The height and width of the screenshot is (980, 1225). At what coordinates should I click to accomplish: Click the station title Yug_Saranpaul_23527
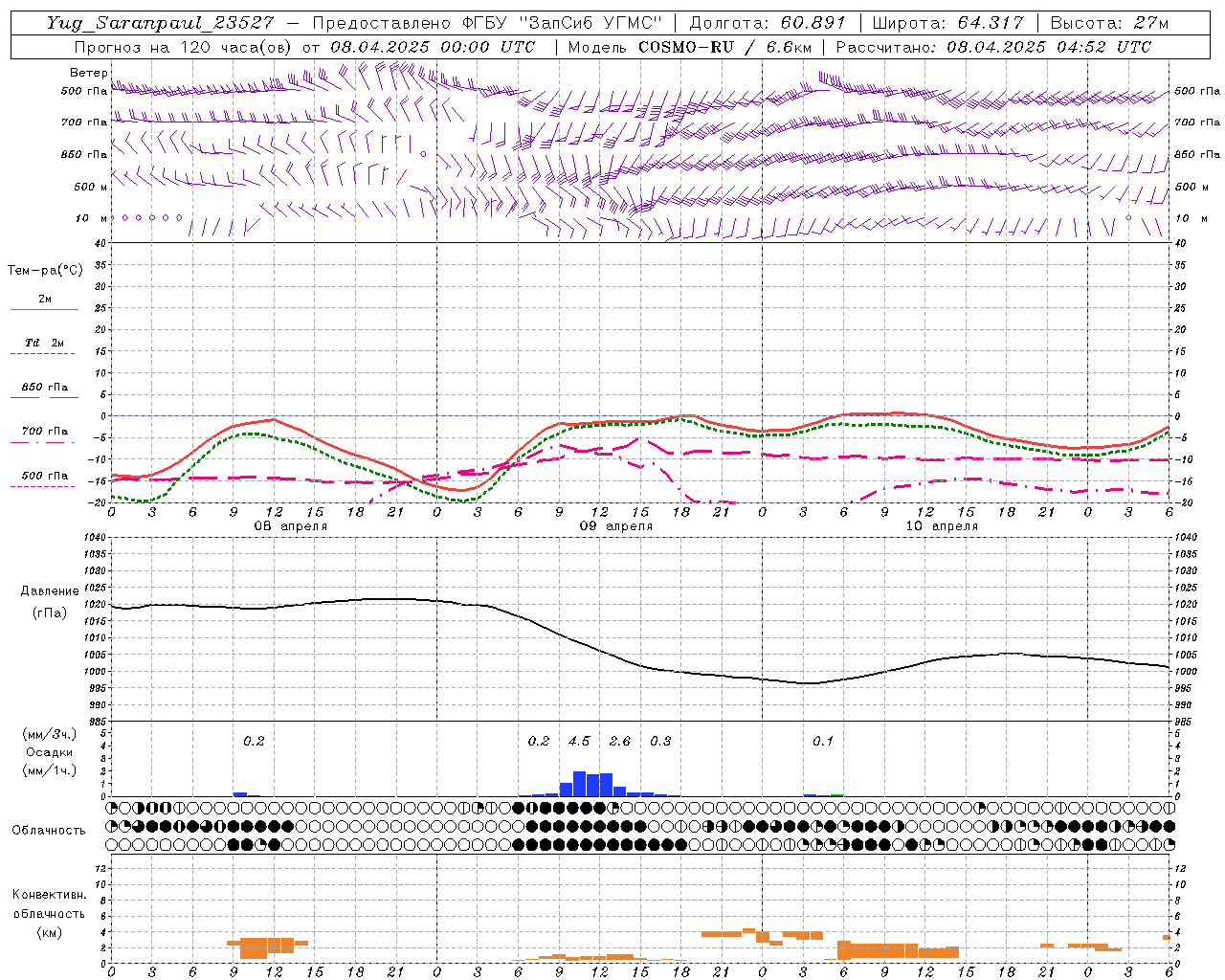coord(160,23)
